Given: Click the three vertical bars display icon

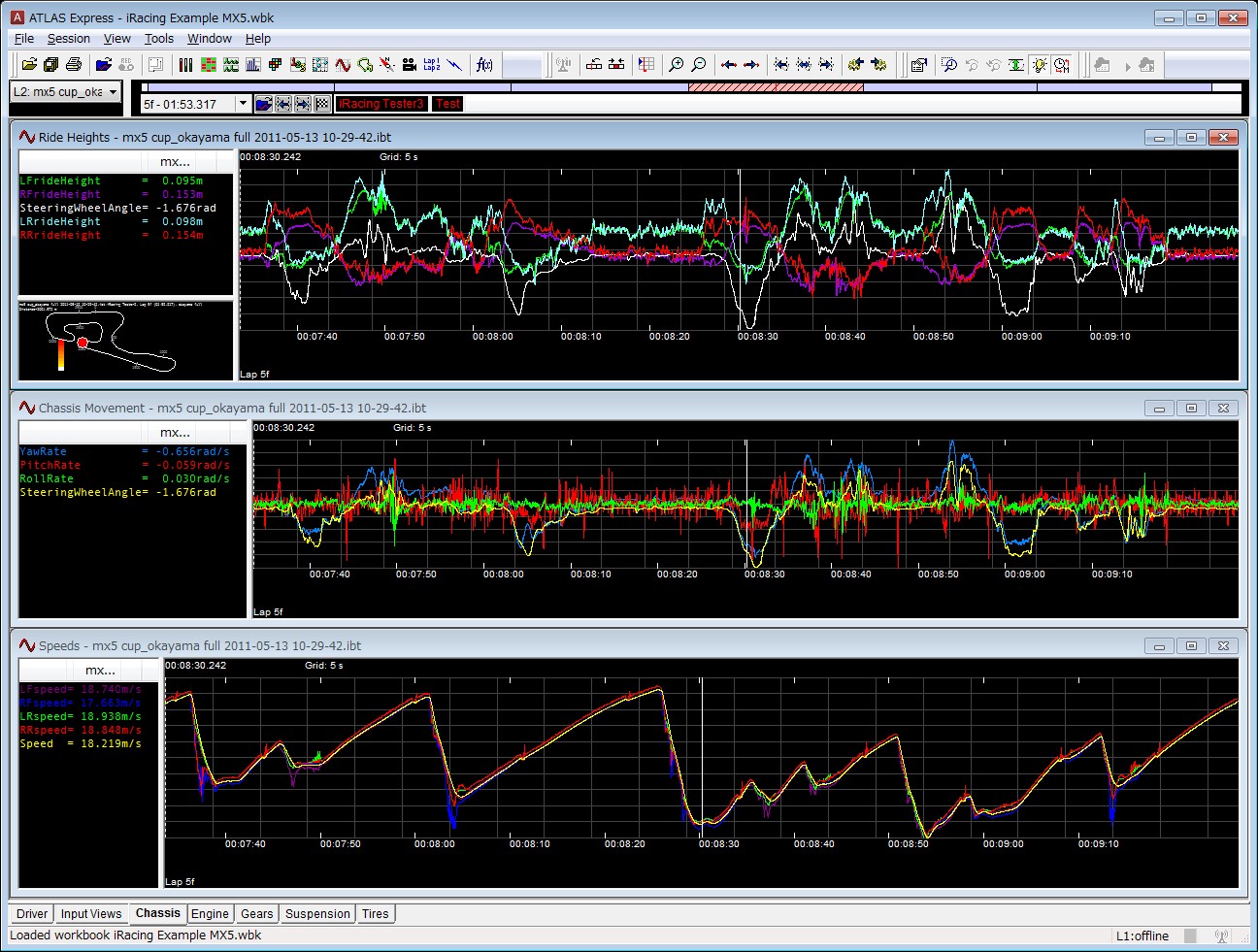Looking at the screenshot, I should 185,64.
